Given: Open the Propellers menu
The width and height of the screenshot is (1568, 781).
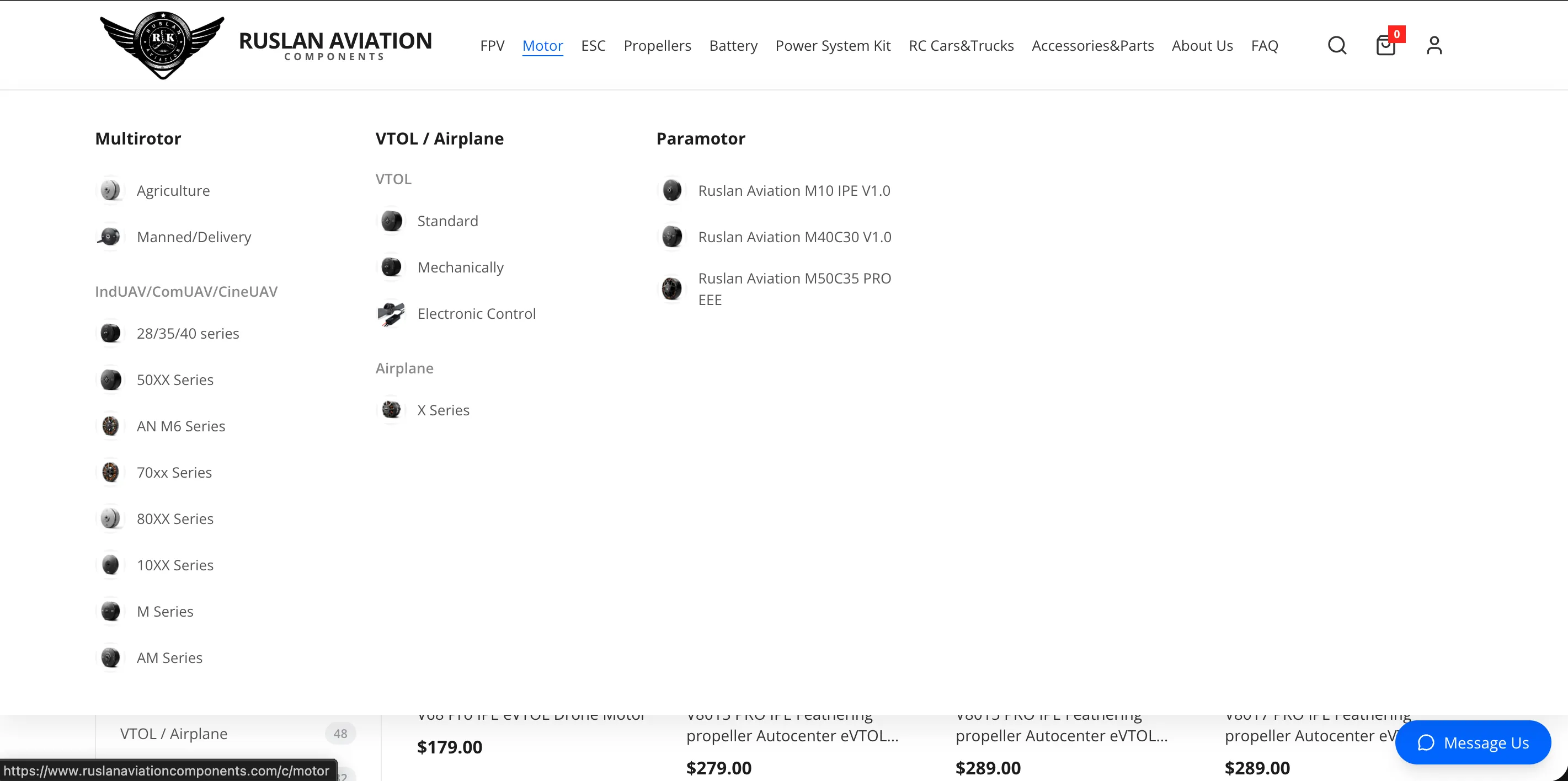Looking at the screenshot, I should pyautogui.click(x=658, y=46).
